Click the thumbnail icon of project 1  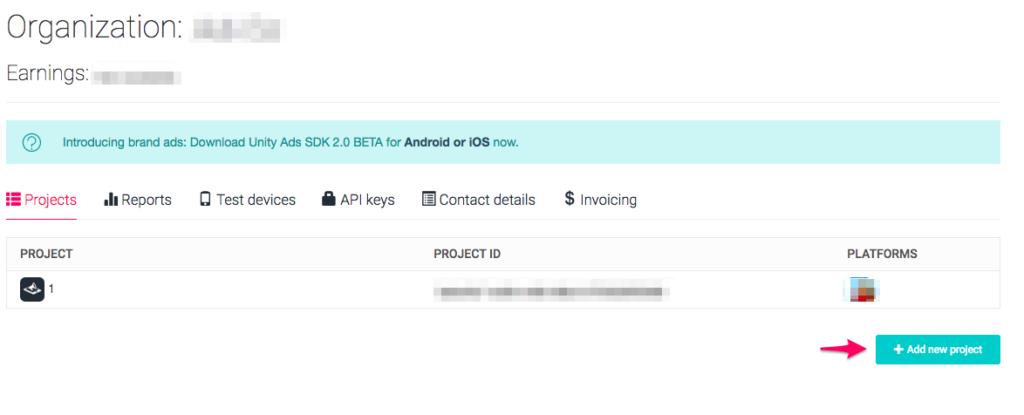[x=32, y=290]
